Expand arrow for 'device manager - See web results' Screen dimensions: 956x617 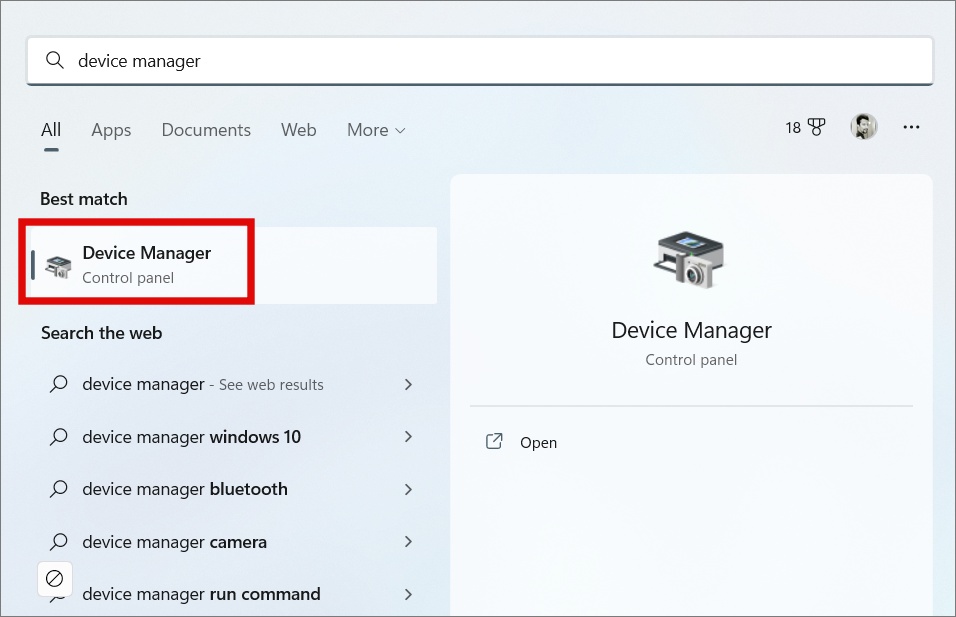(408, 384)
